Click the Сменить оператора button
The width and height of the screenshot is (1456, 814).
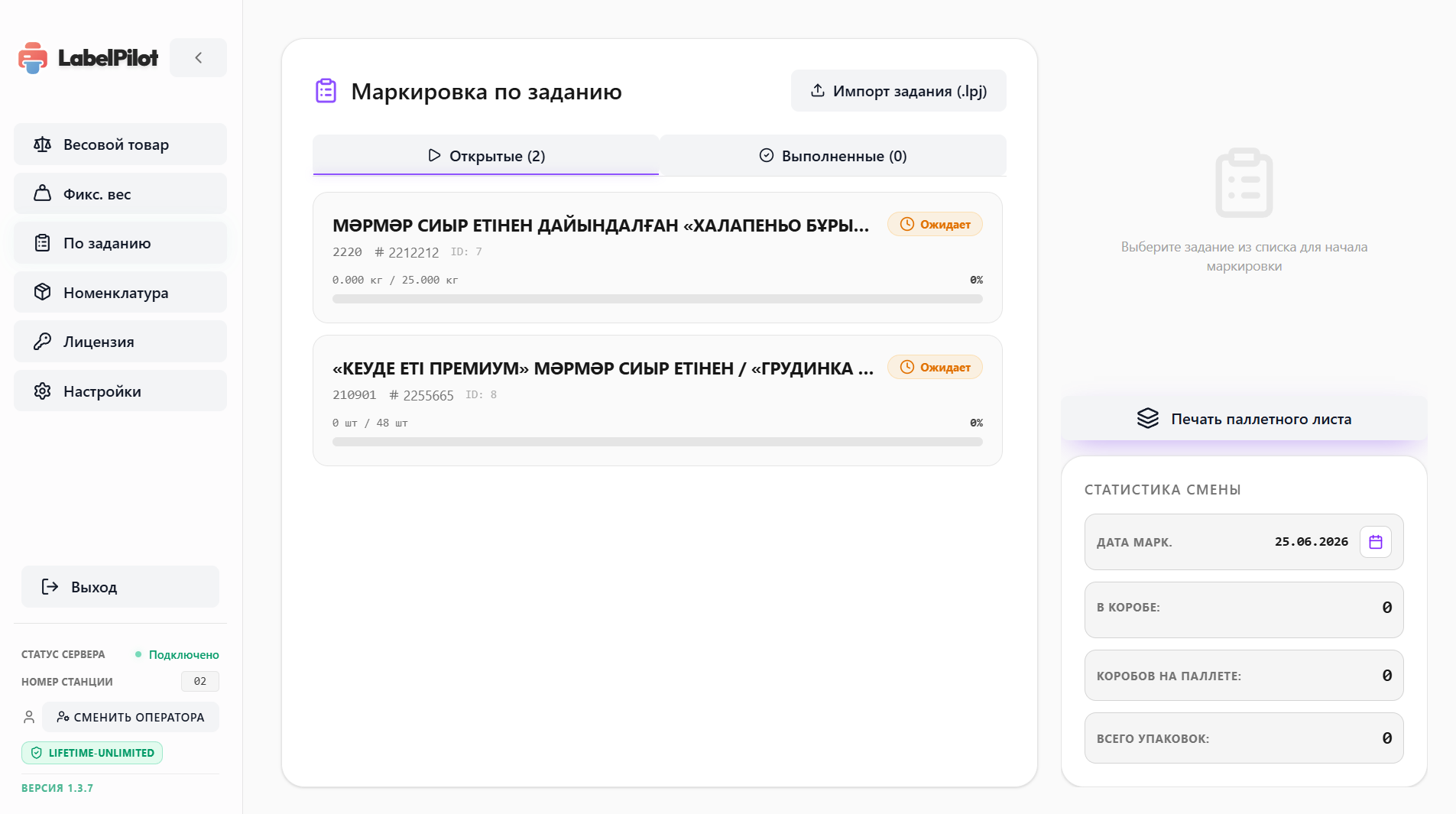tap(131, 717)
